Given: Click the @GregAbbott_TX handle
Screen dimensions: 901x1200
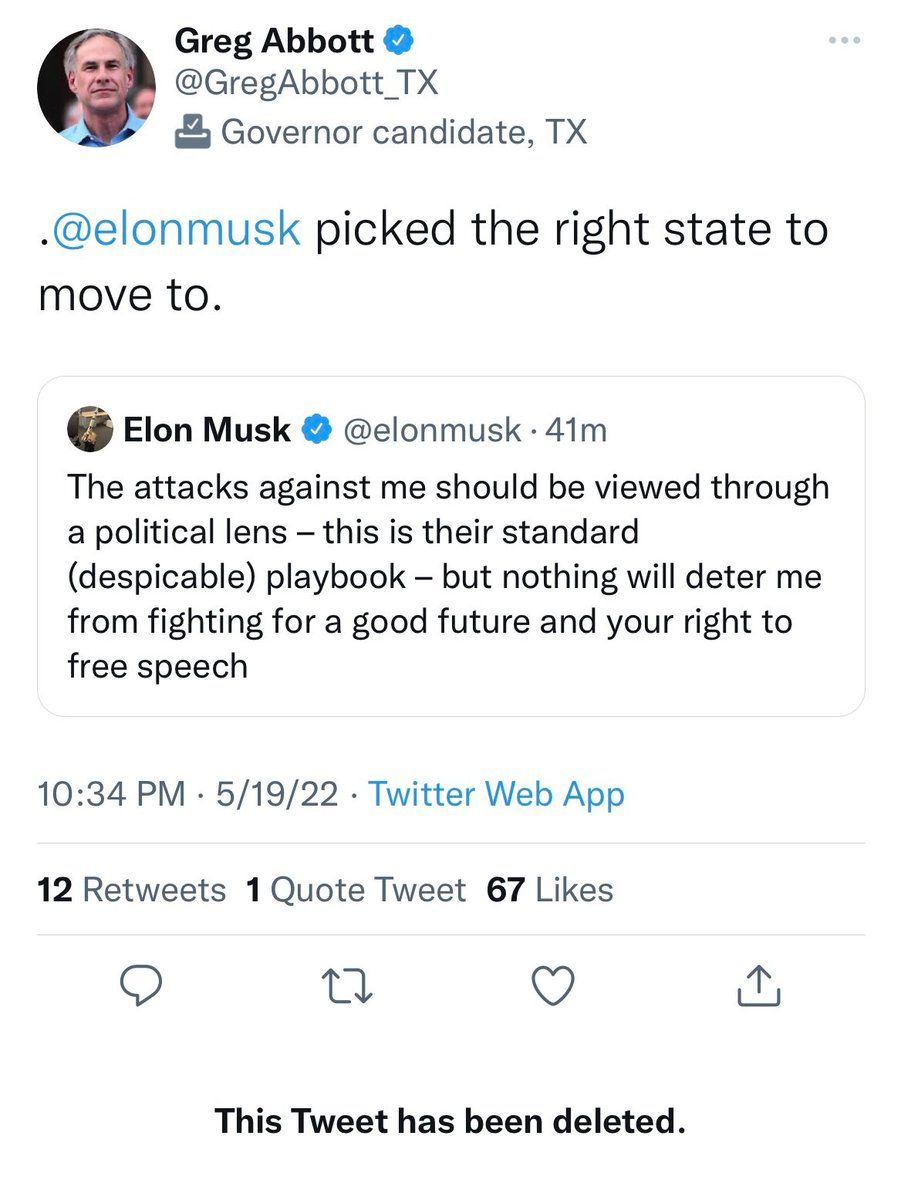Looking at the screenshot, I should pyautogui.click(x=306, y=83).
